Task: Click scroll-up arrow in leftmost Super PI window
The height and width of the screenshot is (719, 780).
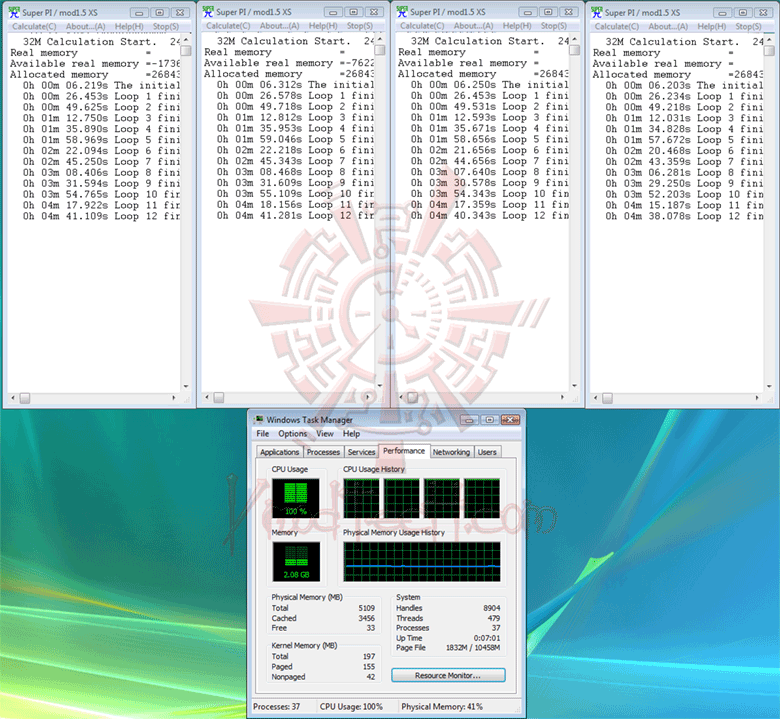Action: (186, 39)
